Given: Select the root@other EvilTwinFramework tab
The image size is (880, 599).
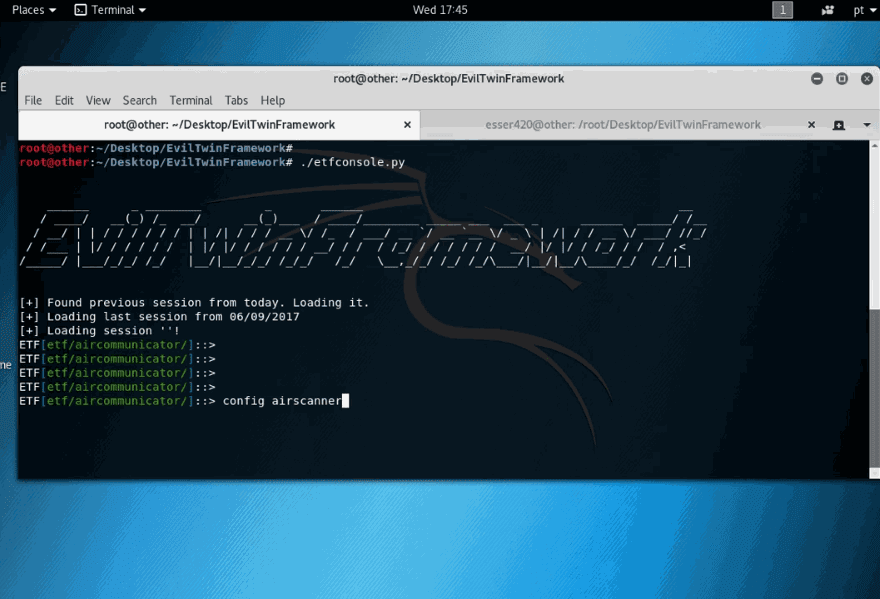Looking at the screenshot, I should 219,125.
